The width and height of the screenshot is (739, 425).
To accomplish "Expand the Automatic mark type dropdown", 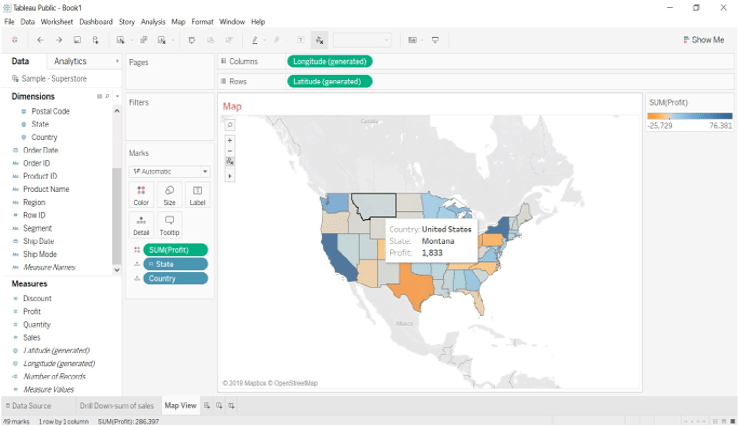I will 169,171.
